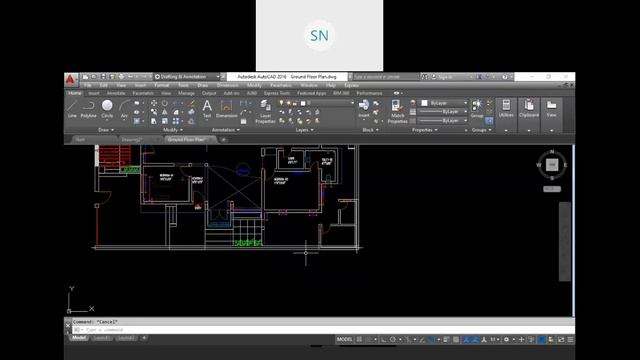Click the Sign In button
640x360 pixels.
445,76
